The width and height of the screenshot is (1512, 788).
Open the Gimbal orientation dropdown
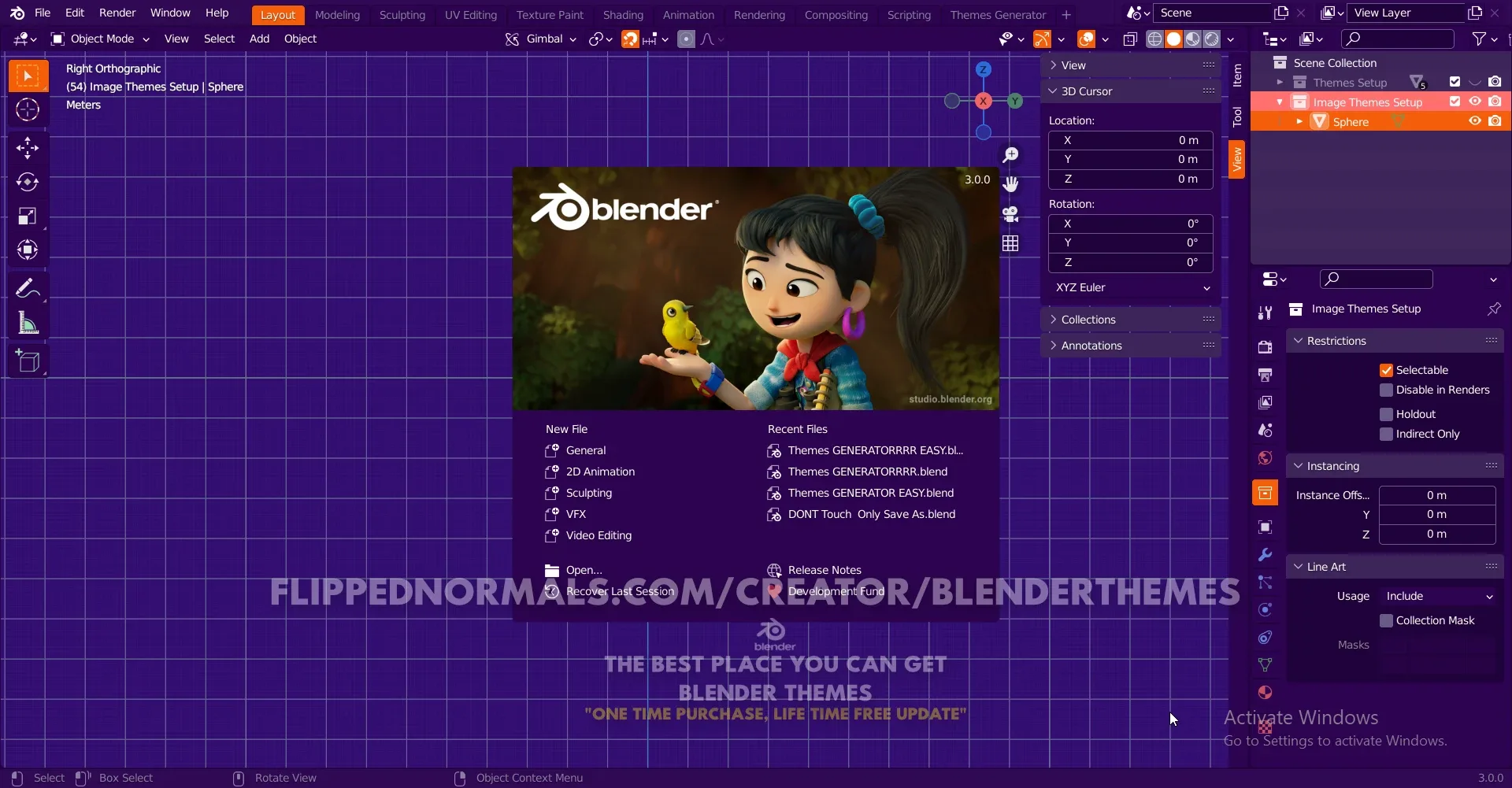point(541,39)
